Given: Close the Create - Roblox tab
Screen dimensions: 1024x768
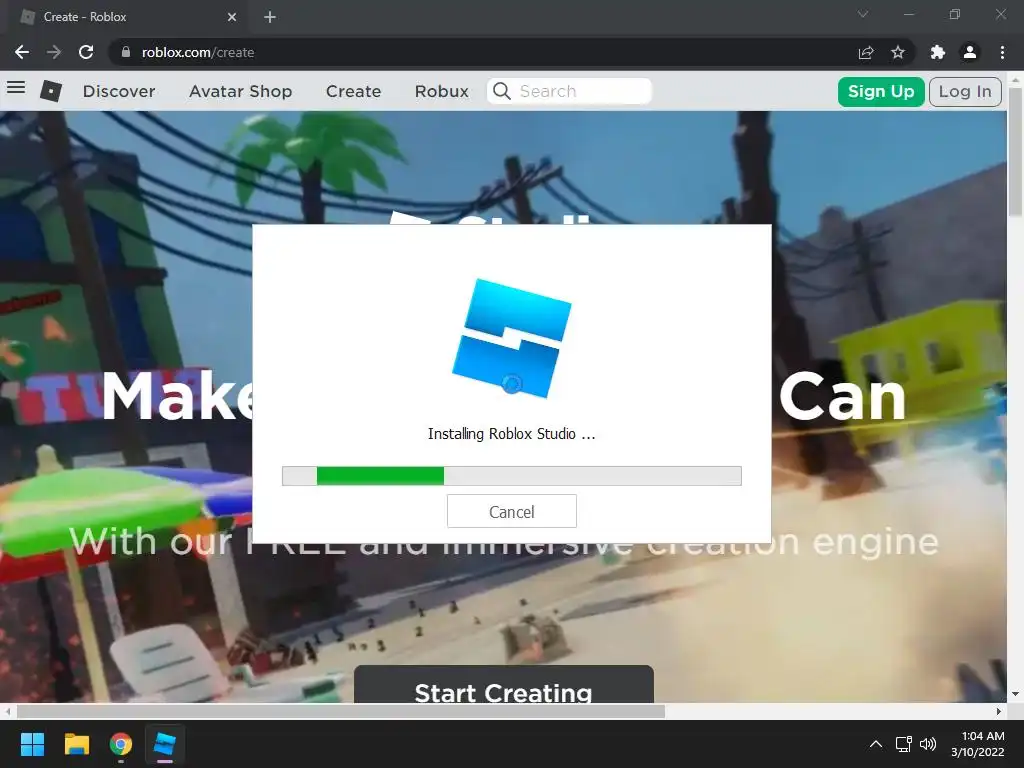Looking at the screenshot, I should tap(232, 17).
